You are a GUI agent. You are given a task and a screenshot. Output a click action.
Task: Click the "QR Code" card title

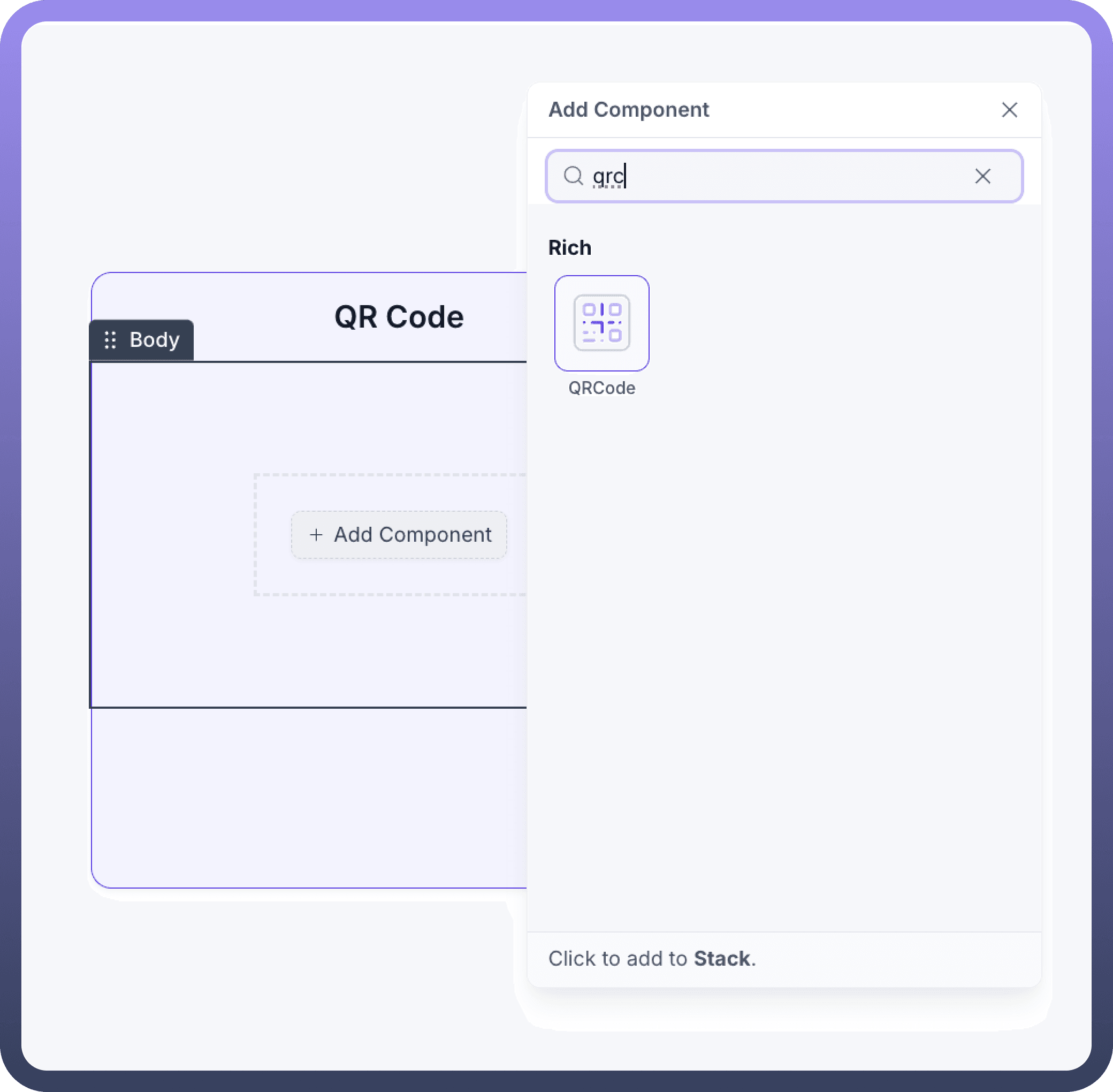[x=399, y=317]
